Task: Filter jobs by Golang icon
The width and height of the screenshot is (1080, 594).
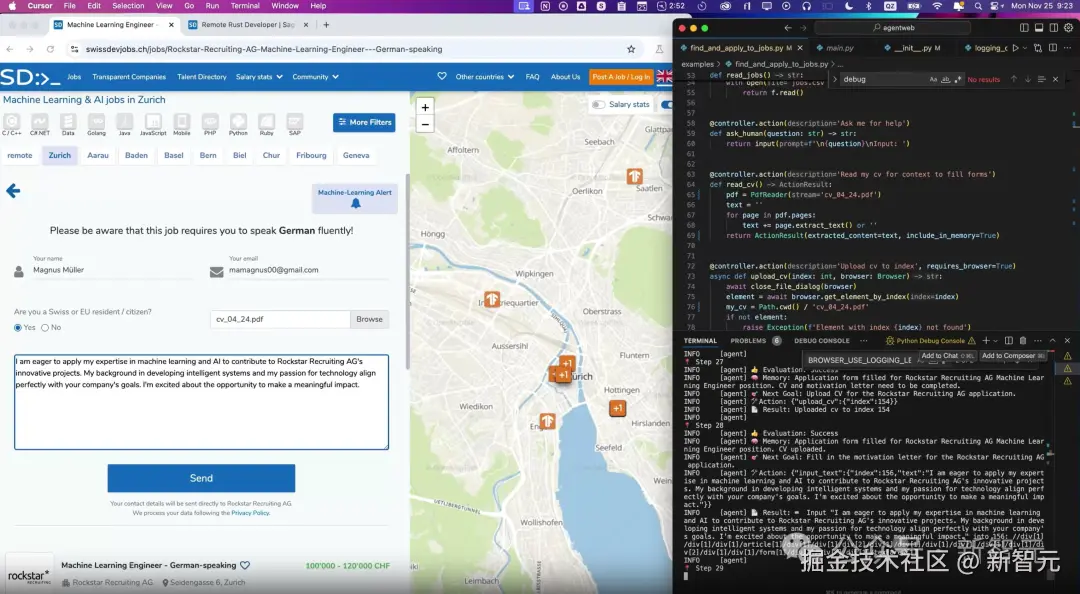Action: (x=96, y=123)
